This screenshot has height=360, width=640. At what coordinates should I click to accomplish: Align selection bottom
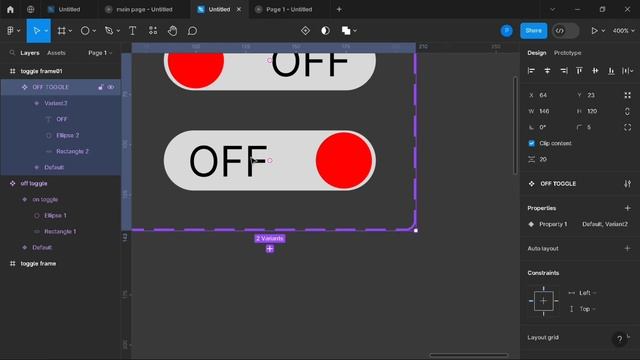coord(611,71)
